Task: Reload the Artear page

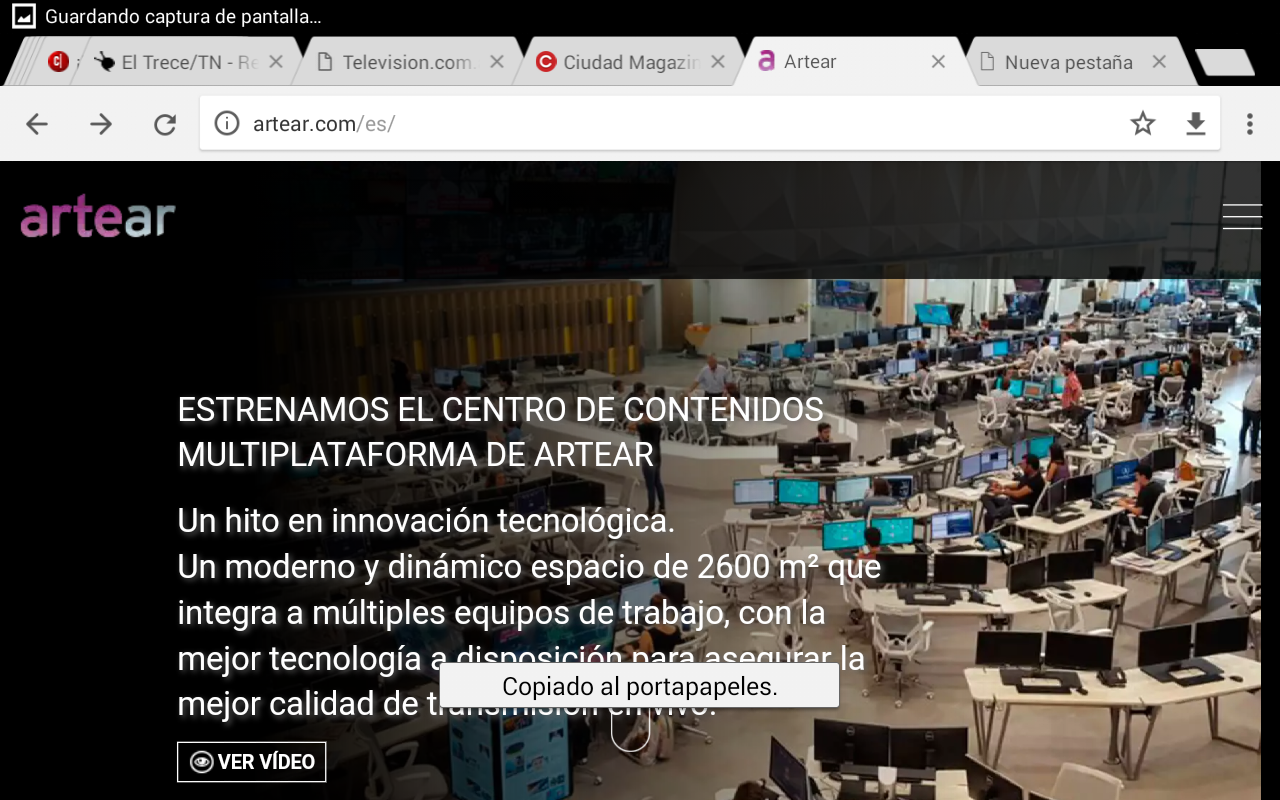Action: tap(165, 124)
